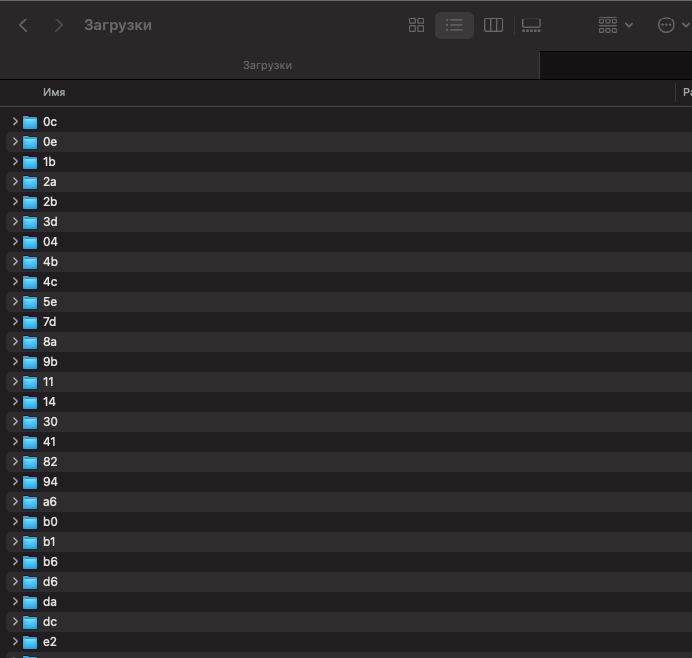Select the Загрузки tab

tap(267, 65)
